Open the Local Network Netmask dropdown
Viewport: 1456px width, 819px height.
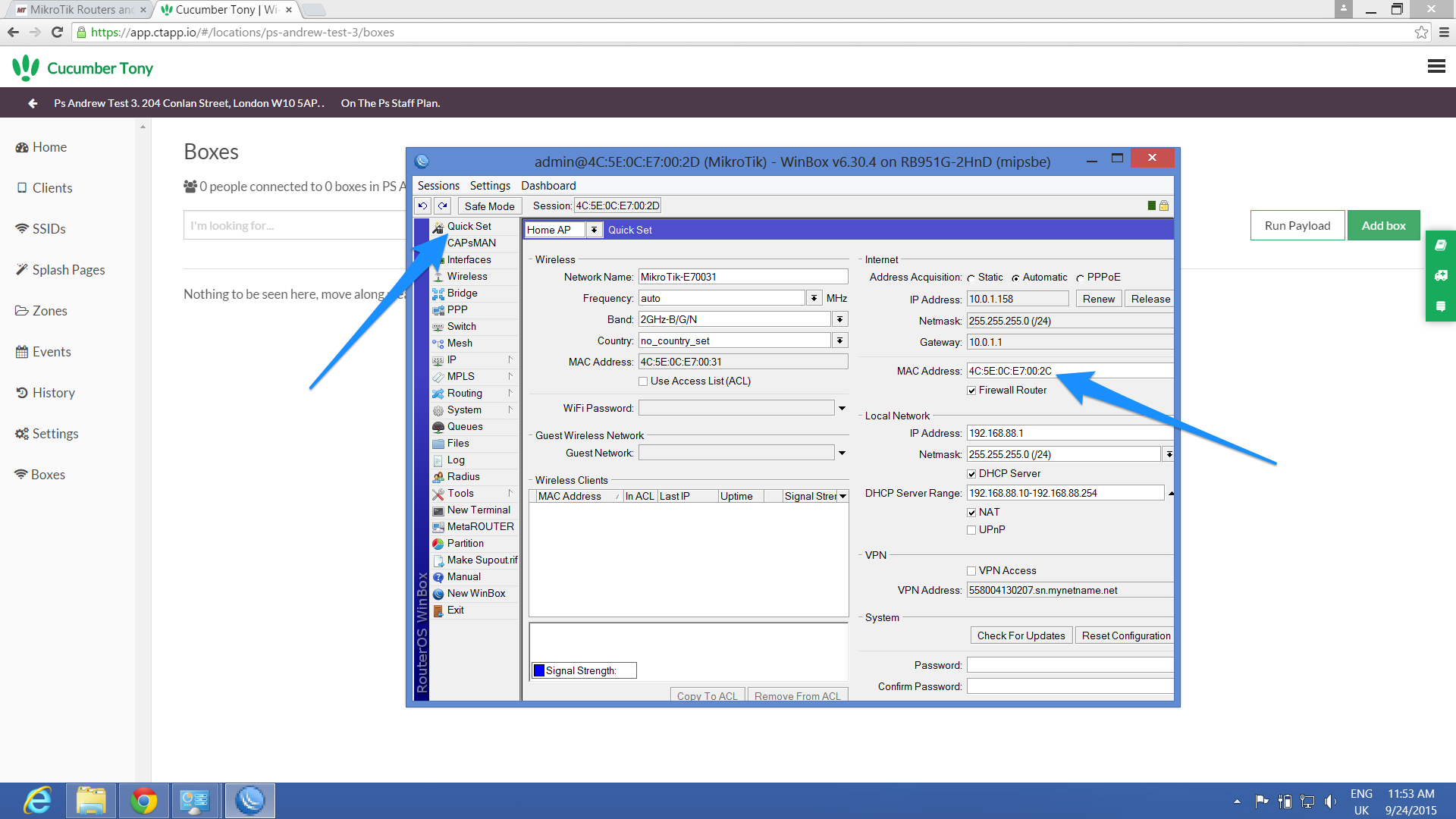(x=1169, y=454)
